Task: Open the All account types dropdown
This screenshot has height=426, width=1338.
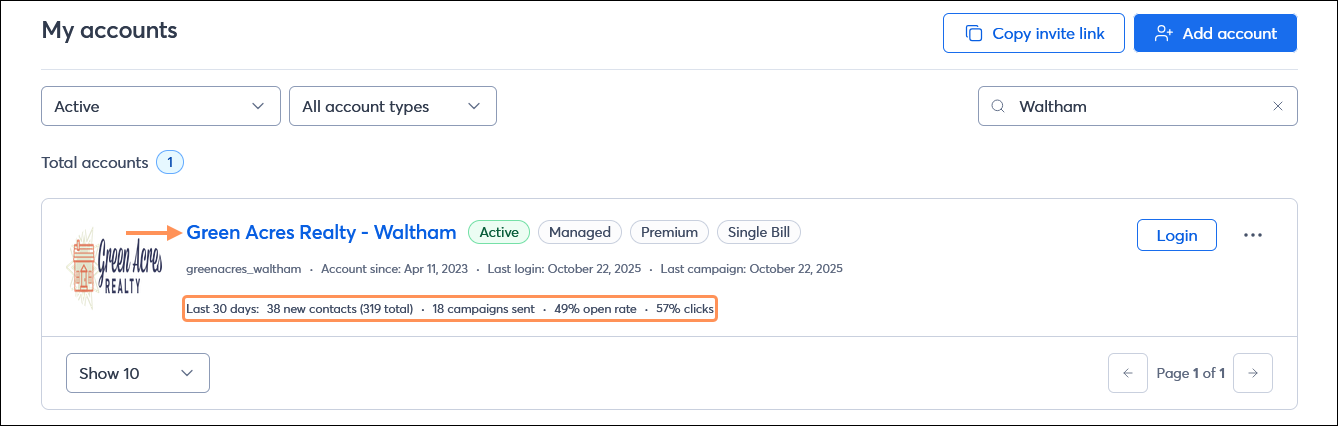Action: click(392, 106)
